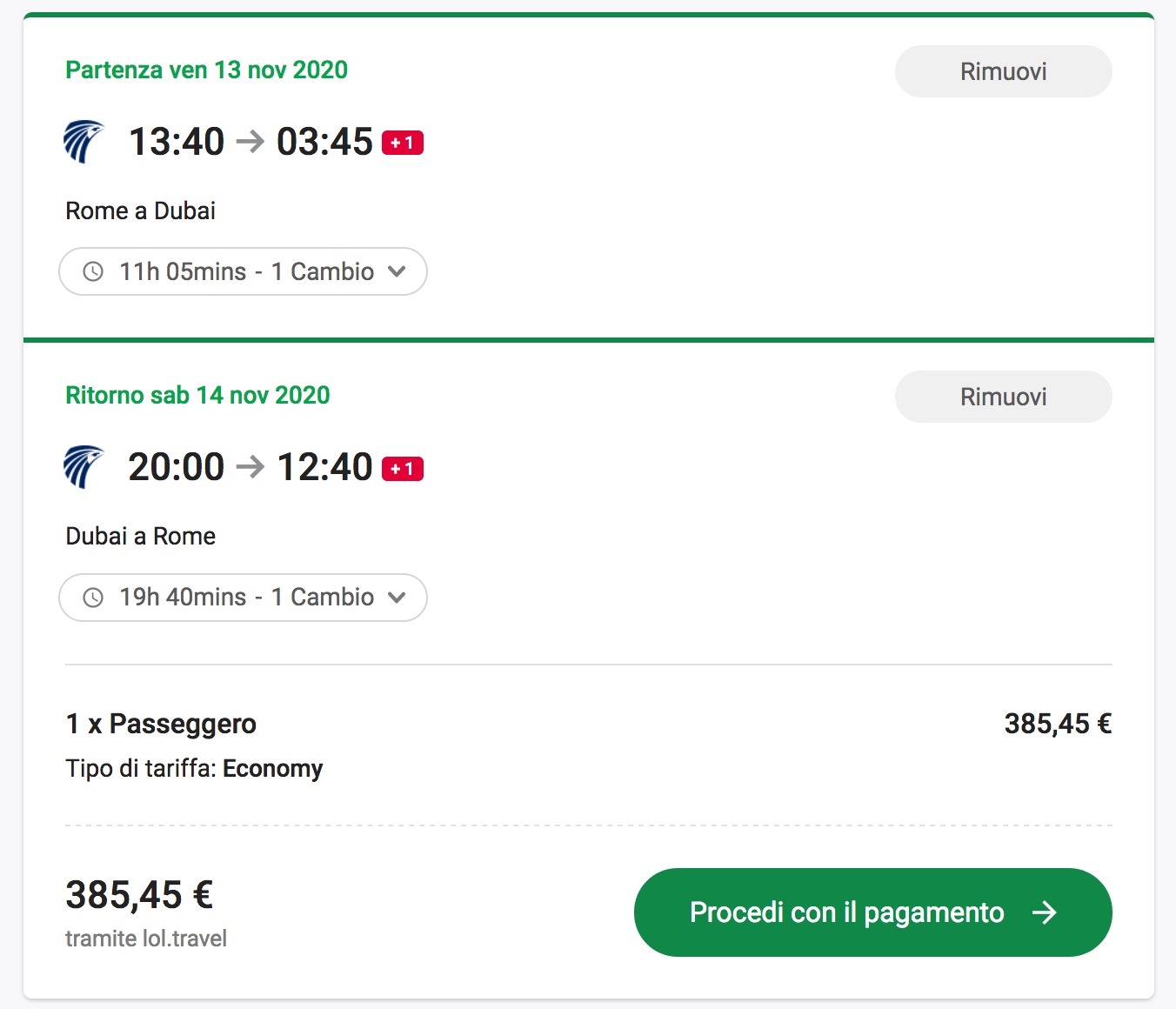1176x1009 pixels.
Task: Click the Ritorno sab 14 nov 2020 heading
Action: (197, 395)
